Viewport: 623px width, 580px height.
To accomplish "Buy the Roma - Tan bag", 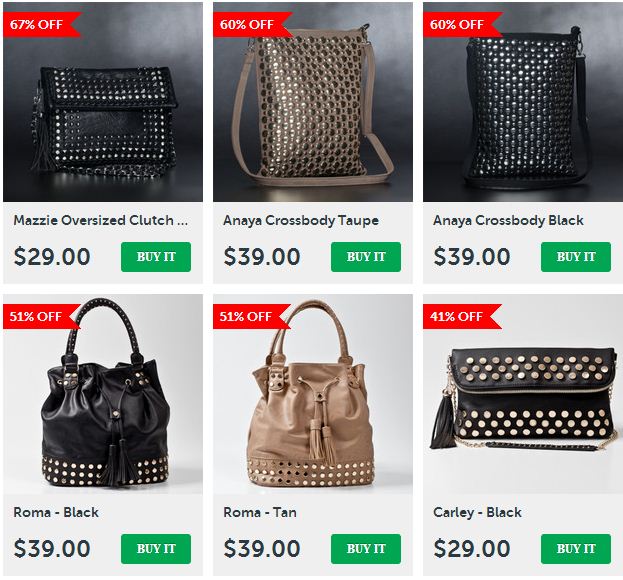I will 366,549.
